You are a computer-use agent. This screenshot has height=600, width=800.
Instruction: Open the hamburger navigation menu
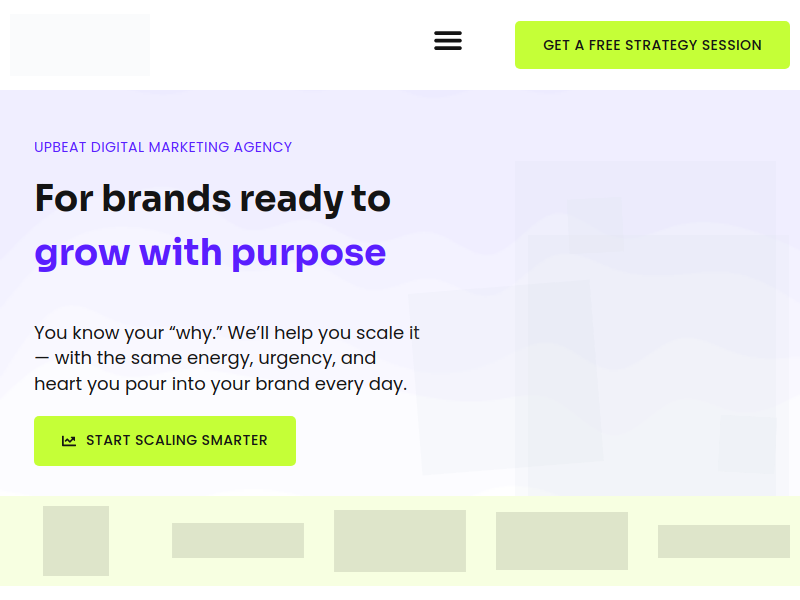tap(447, 41)
